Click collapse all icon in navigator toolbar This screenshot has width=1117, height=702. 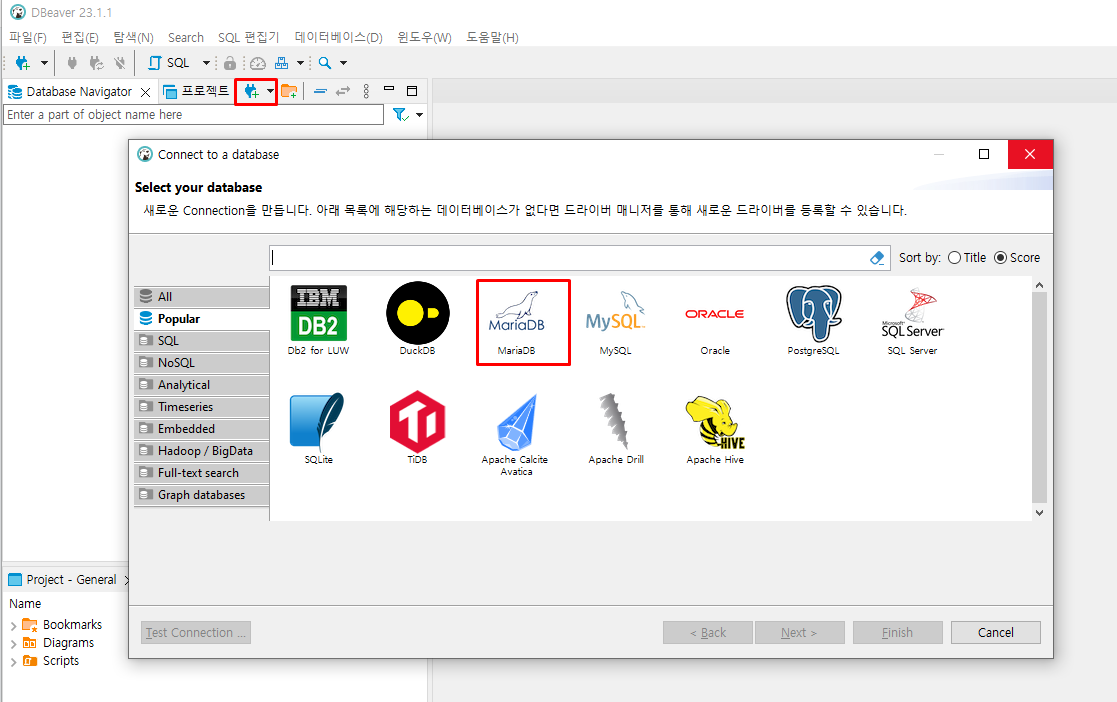point(321,91)
